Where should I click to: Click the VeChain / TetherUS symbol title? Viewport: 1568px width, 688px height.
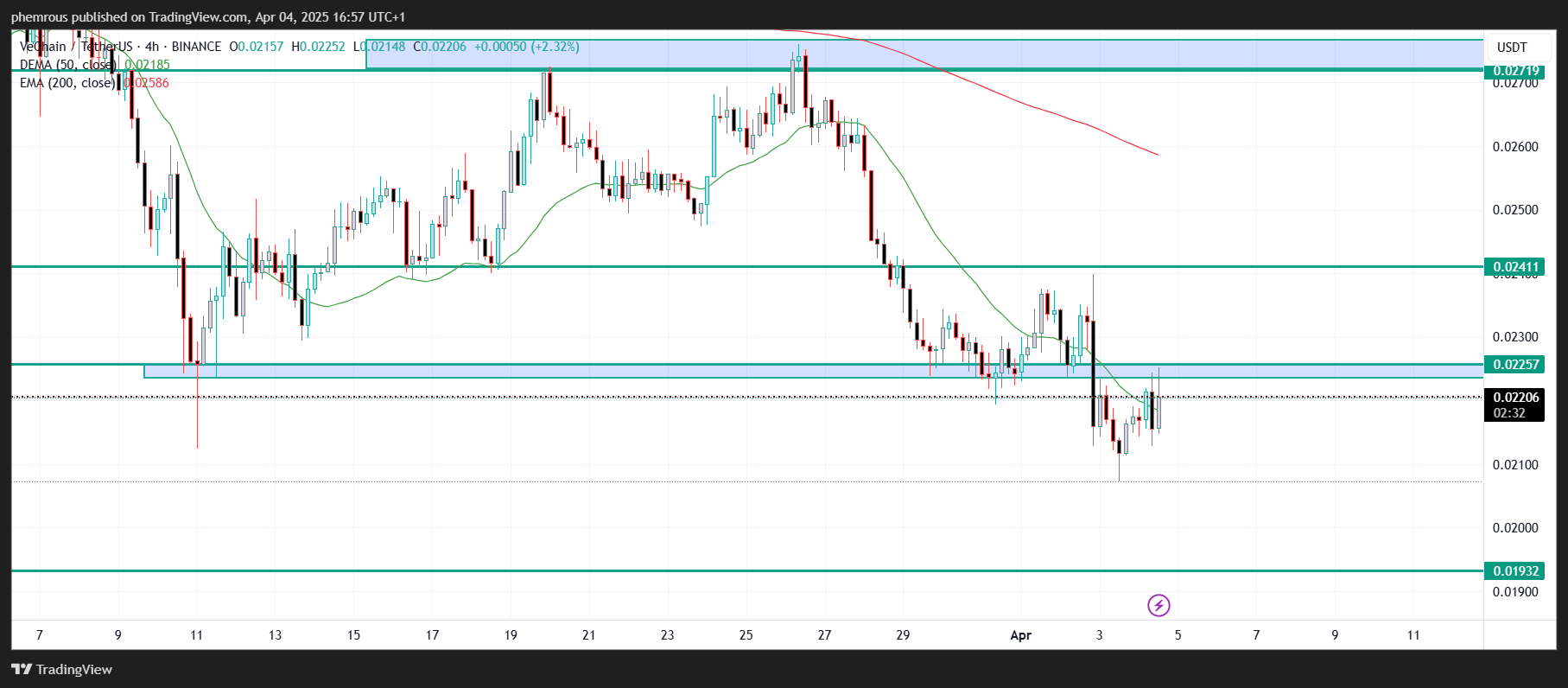tap(76, 47)
